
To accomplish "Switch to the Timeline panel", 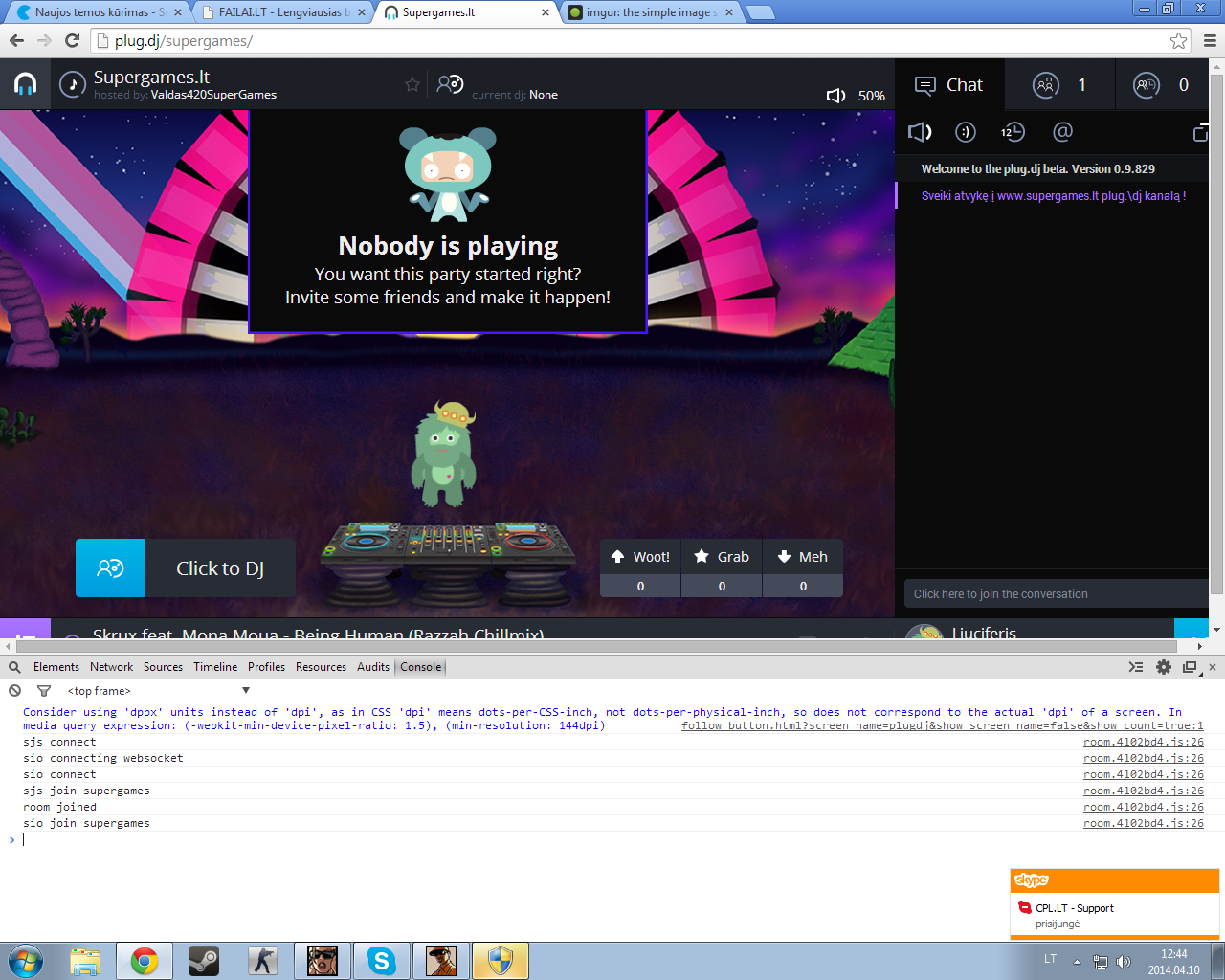I will click(x=215, y=667).
